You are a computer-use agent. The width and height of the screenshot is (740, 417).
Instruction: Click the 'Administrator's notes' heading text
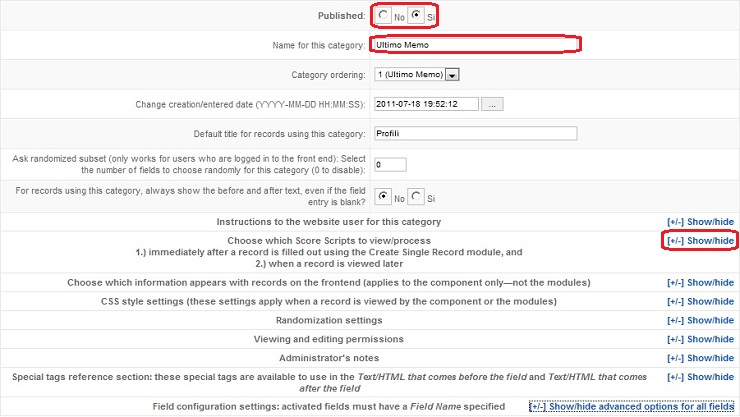pyautogui.click(x=329, y=358)
